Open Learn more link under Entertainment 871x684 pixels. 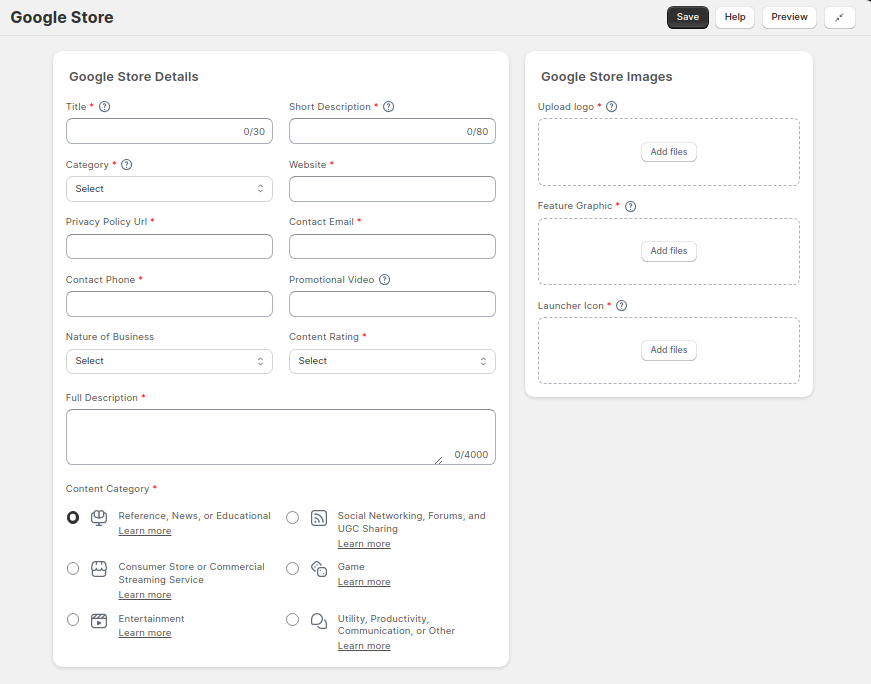[x=145, y=633]
